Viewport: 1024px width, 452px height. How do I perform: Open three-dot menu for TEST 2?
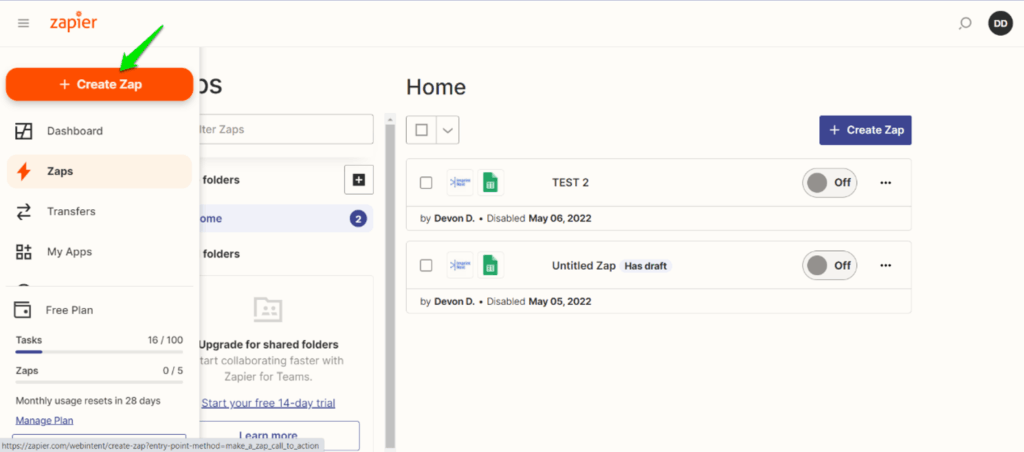885,183
